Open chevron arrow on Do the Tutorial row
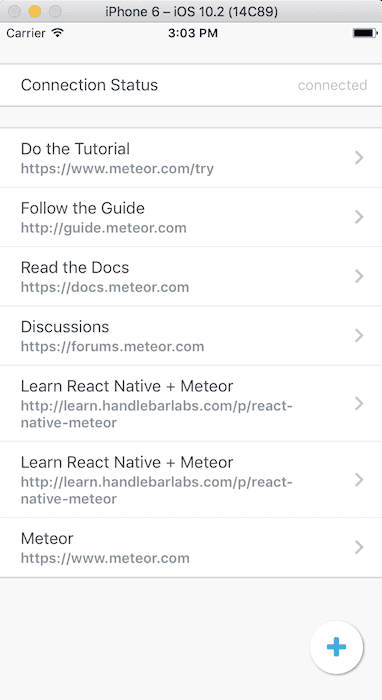Image resolution: width=382 pixels, height=700 pixels. coord(359,158)
